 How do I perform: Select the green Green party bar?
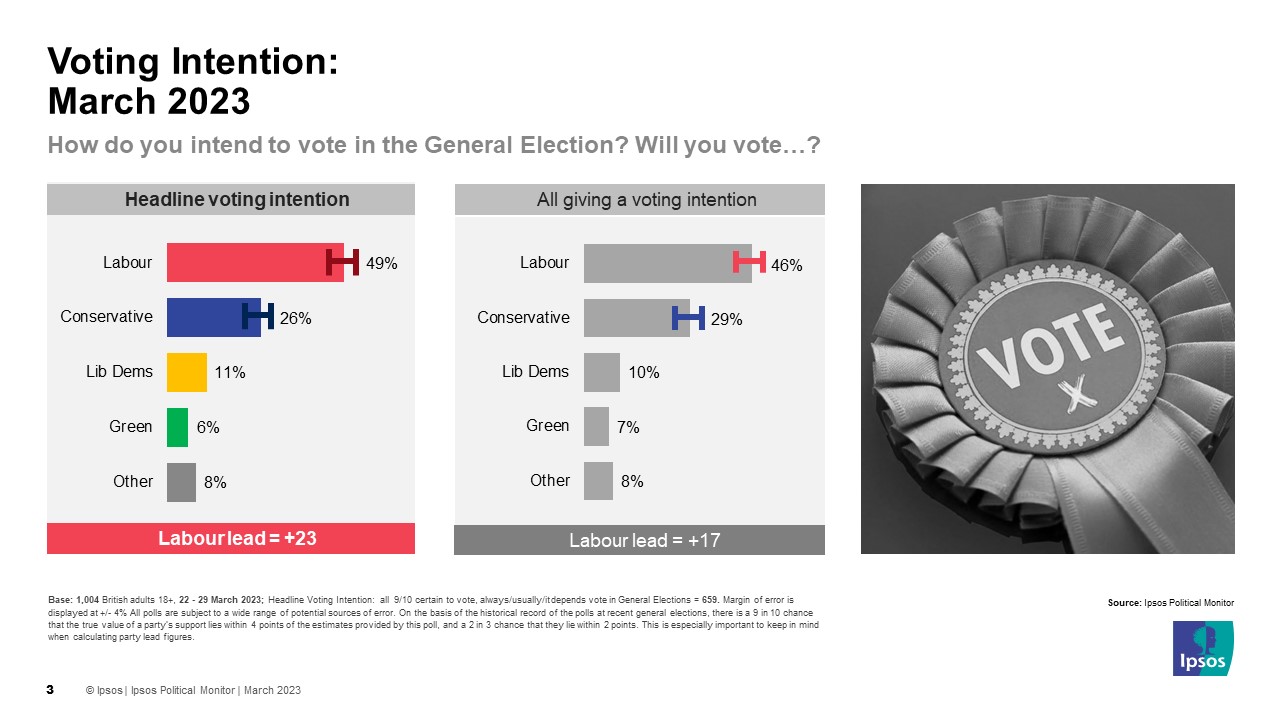pyautogui.click(x=177, y=426)
